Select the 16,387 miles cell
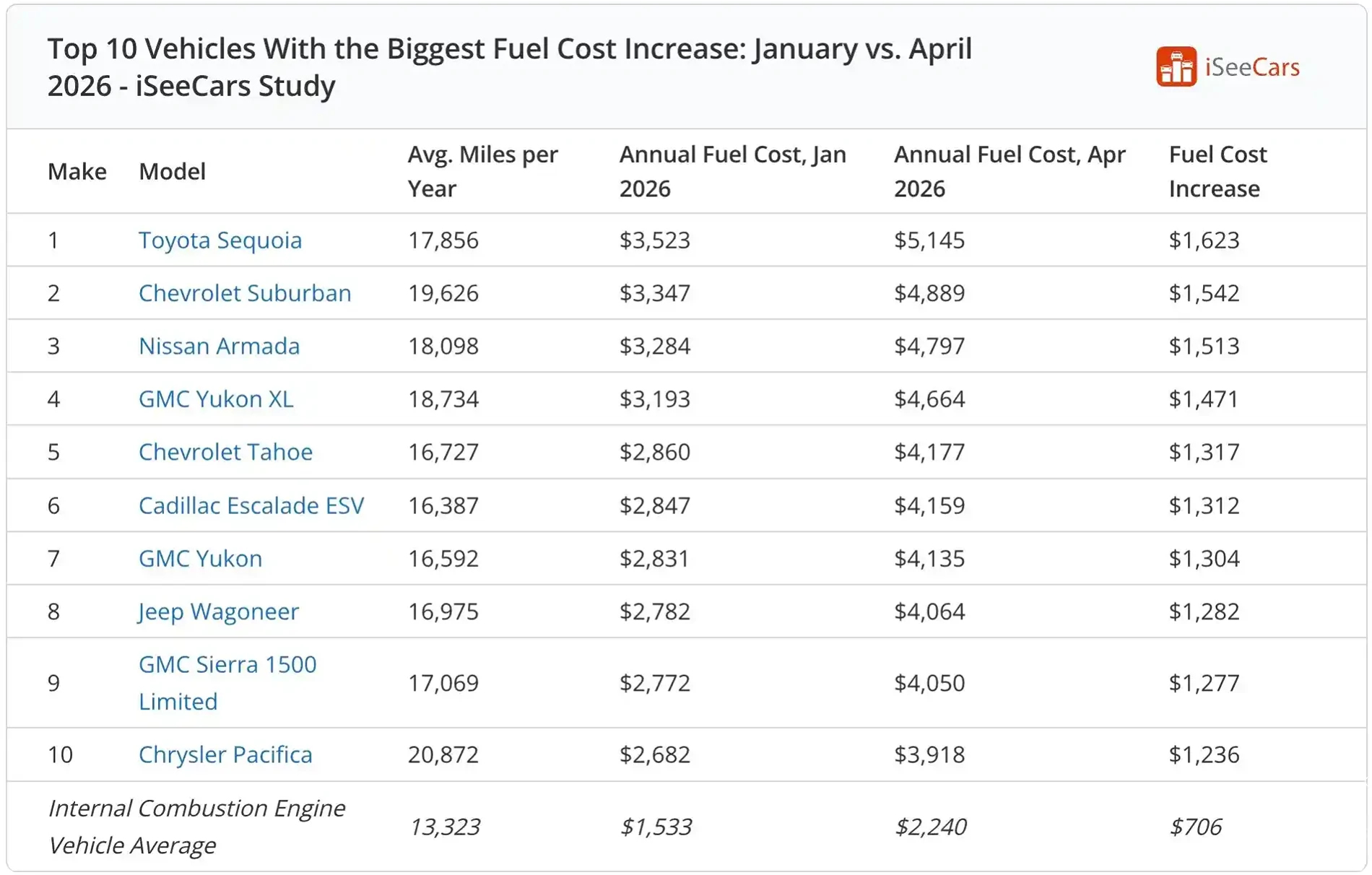 [443, 505]
